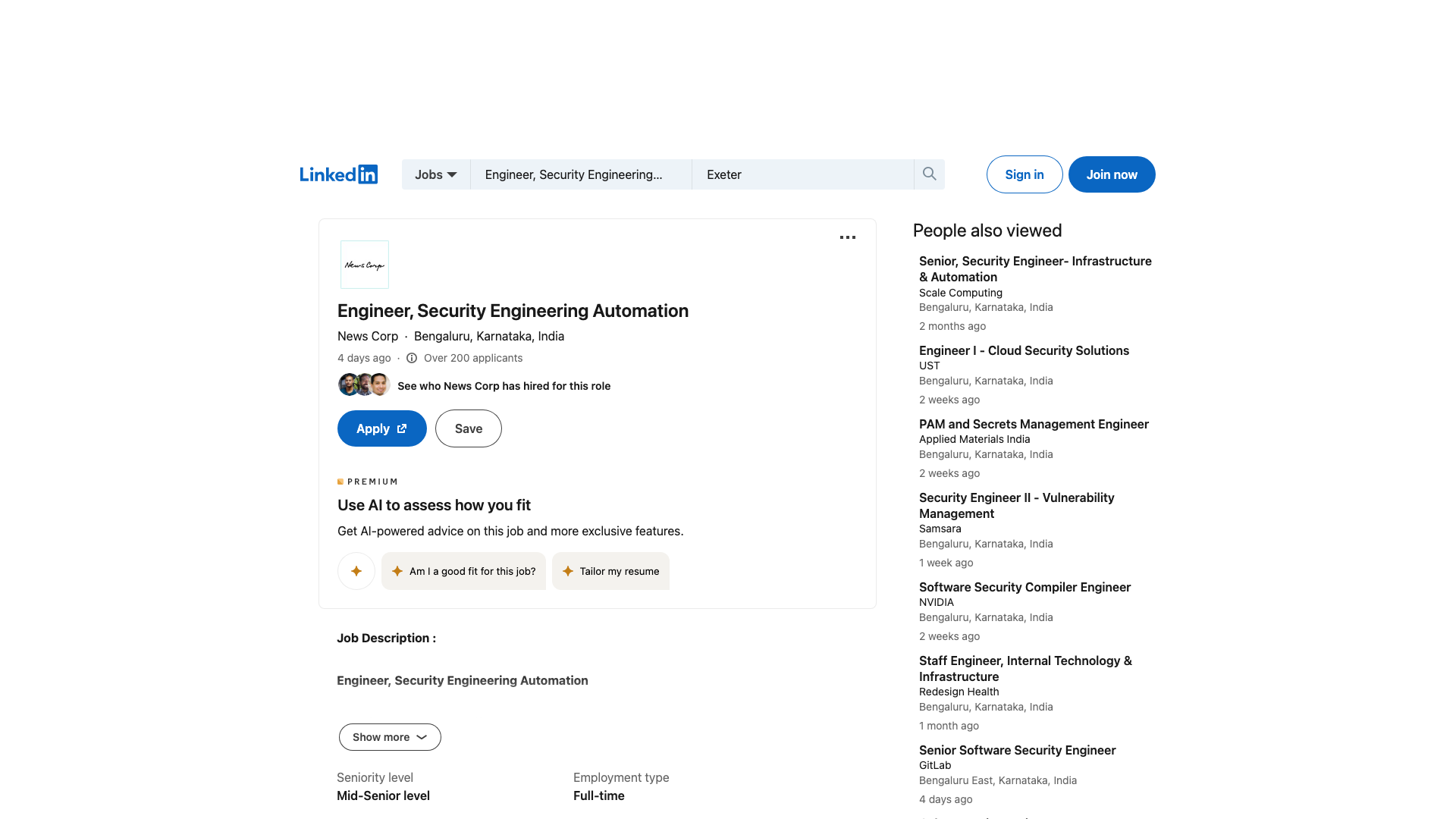The image size is (1456, 819).
Task: Open Senior, Security Engineer- Infrastructure & Automation job
Action: tap(1035, 269)
